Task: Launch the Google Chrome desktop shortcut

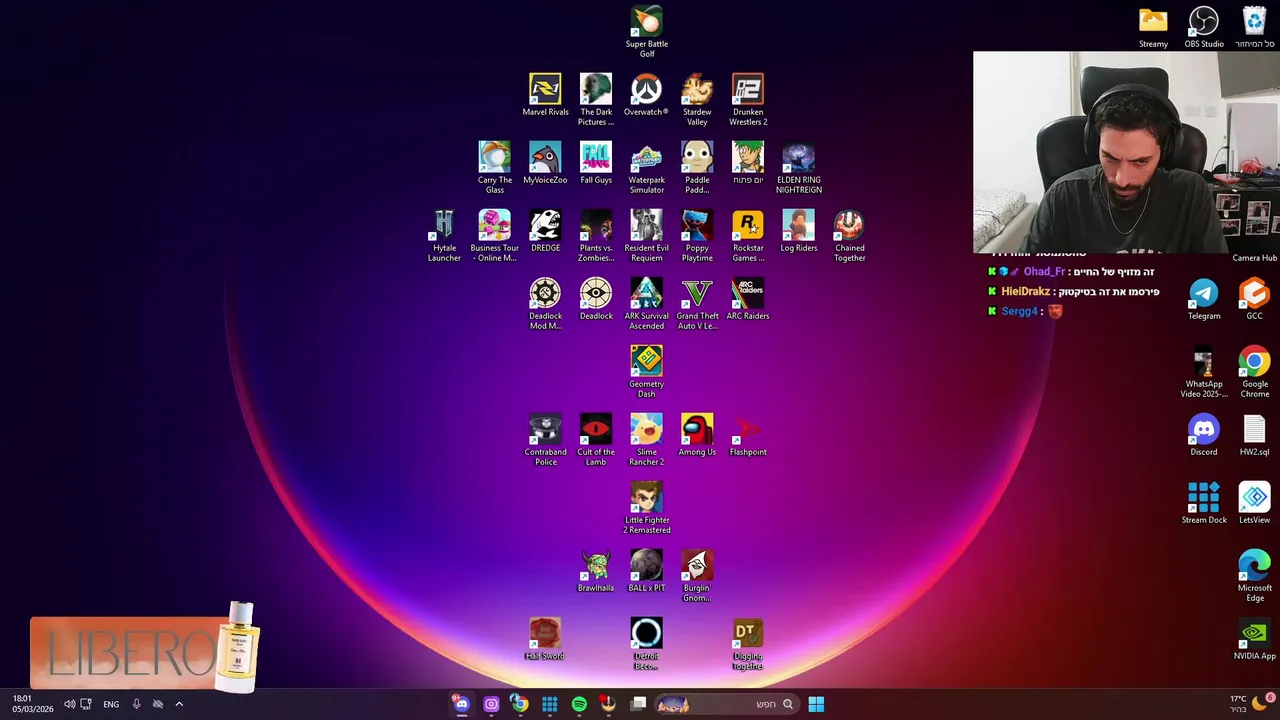Action: [x=1254, y=371]
